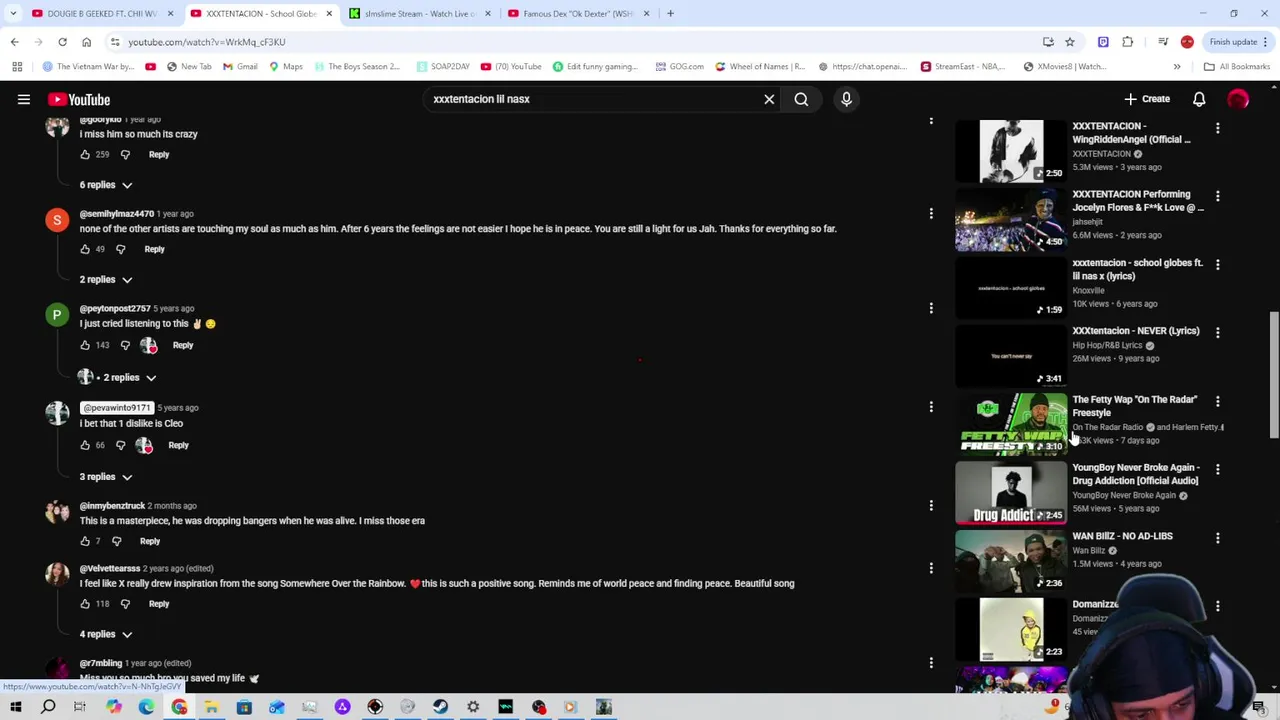Image resolution: width=1280 pixels, height=720 pixels.
Task: Open Windows taskbar search
Action: click(x=48, y=707)
